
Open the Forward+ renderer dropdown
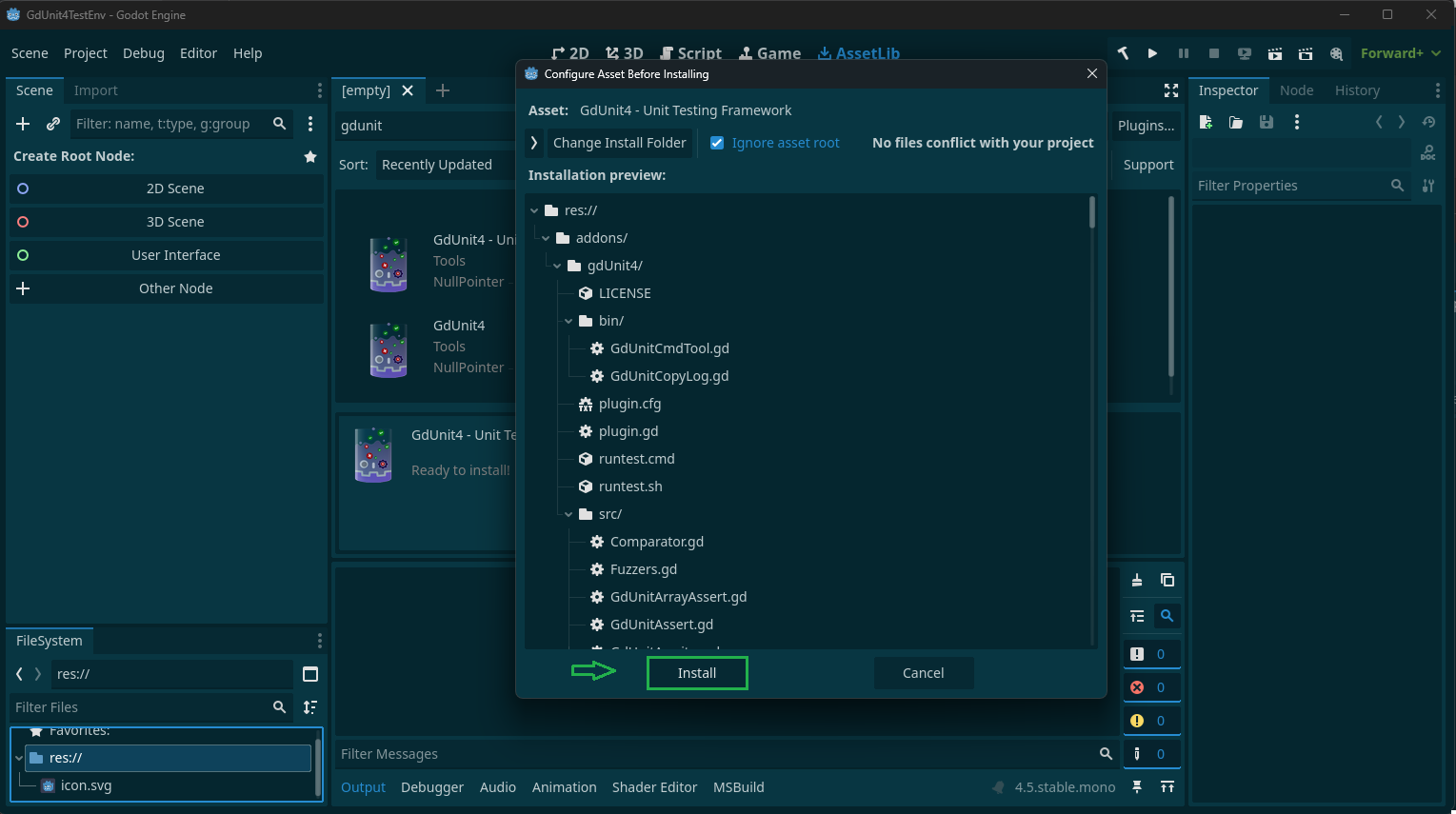(1400, 53)
